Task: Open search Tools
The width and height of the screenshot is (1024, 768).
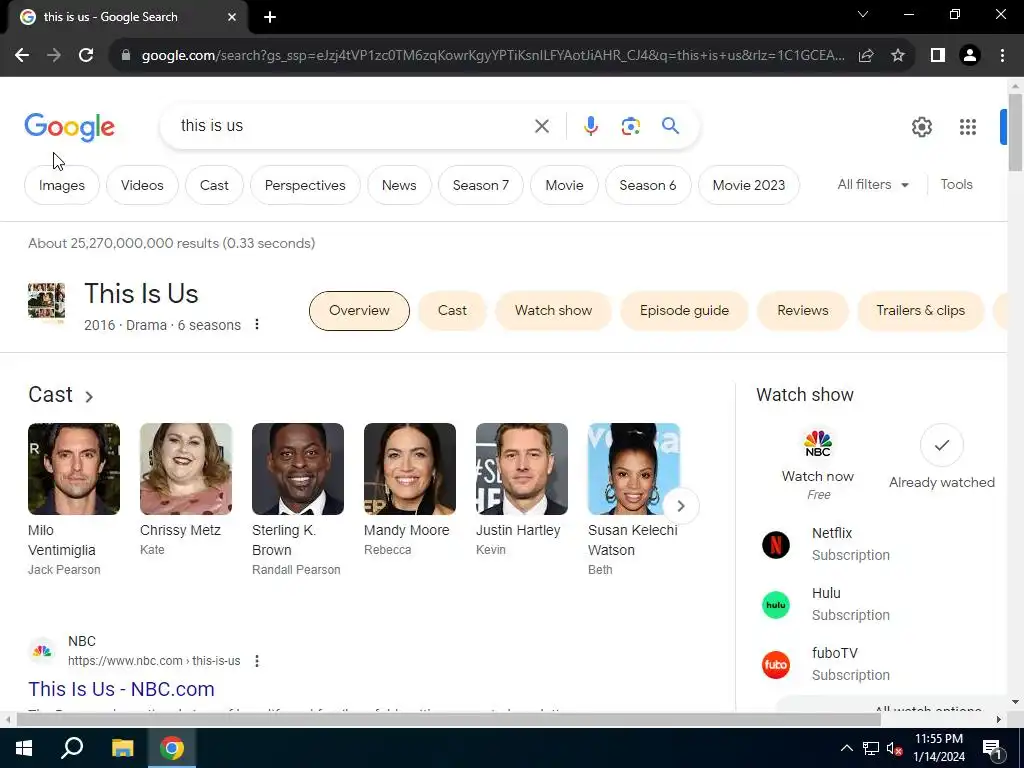Action: tap(956, 185)
